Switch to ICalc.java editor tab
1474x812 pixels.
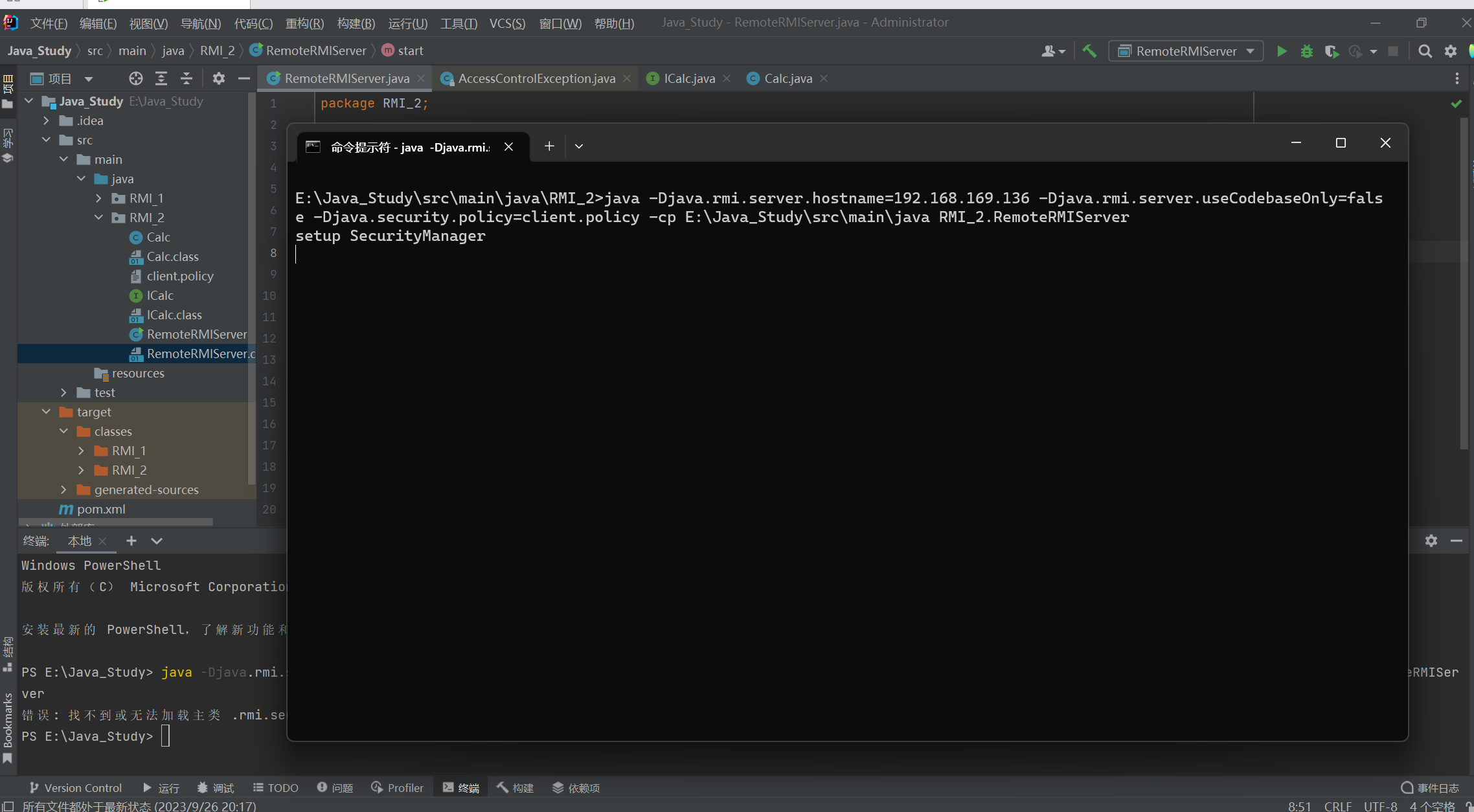(x=689, y=78)
